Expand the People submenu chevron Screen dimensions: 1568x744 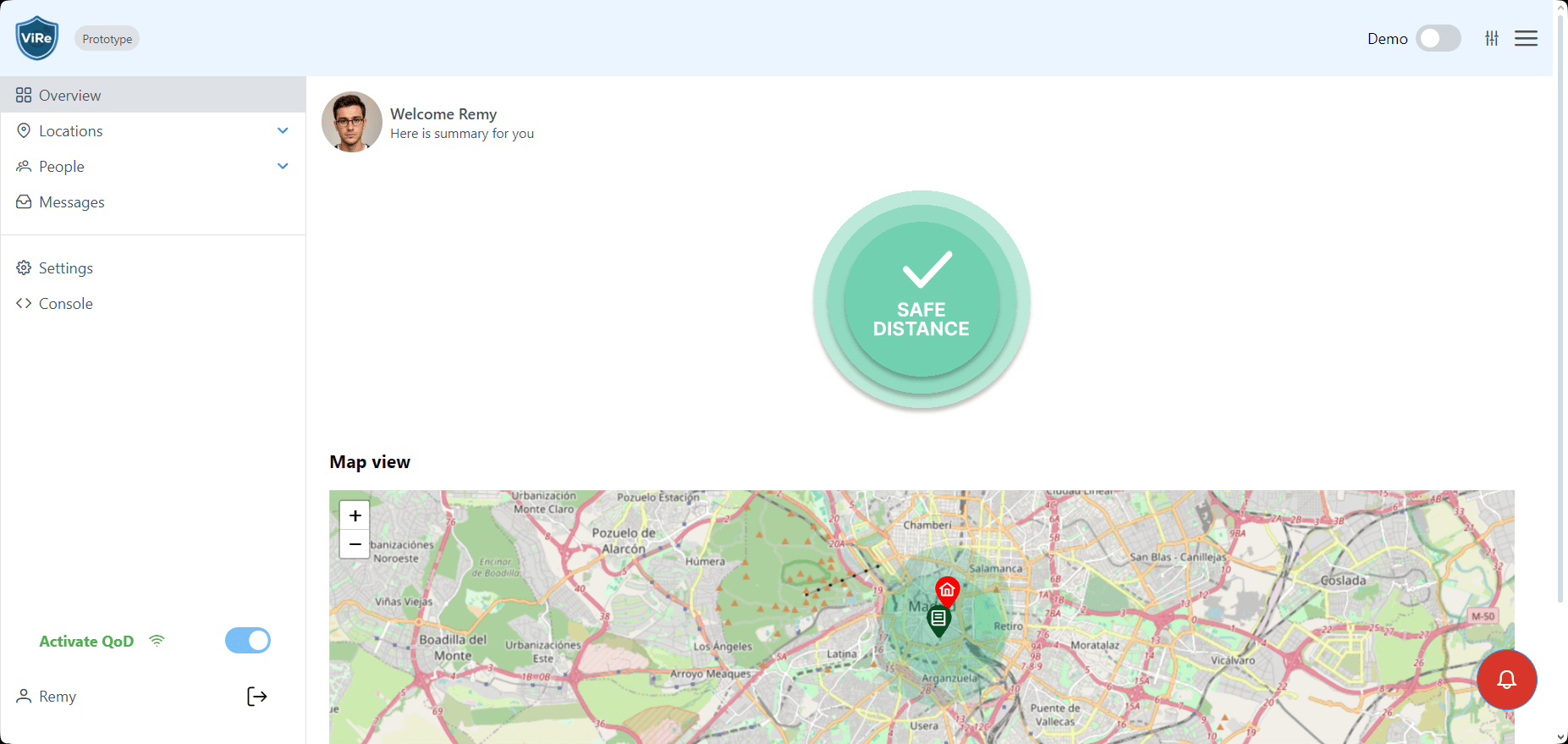tap(283, 167)
